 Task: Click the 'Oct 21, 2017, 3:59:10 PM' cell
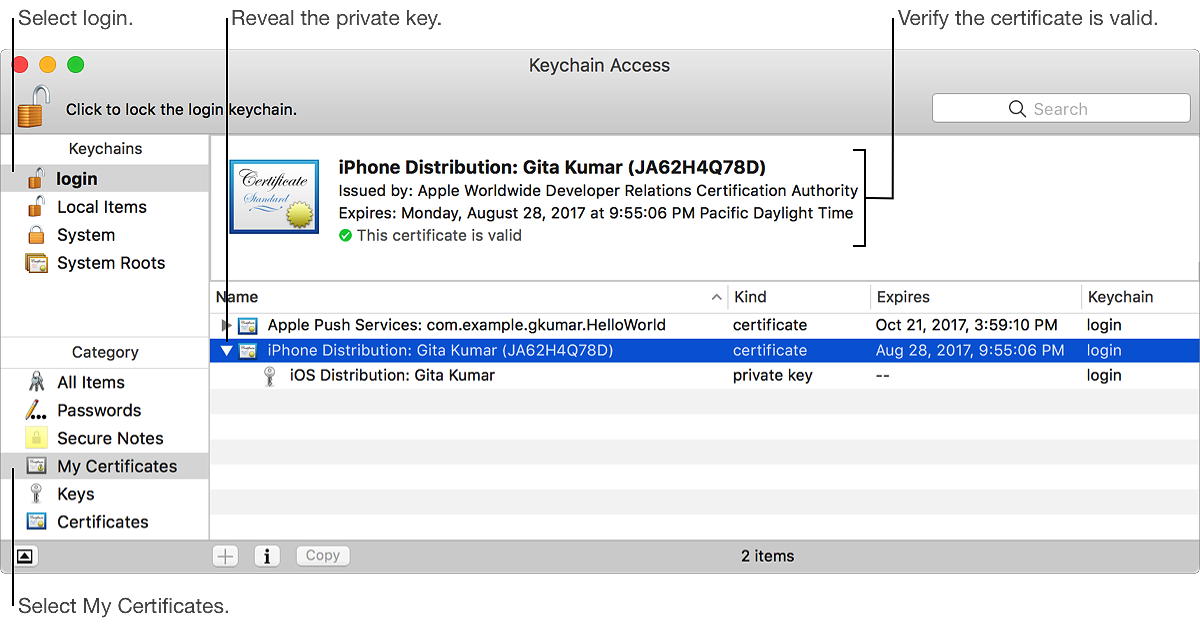pyautogui.click(x=966, y=325)
